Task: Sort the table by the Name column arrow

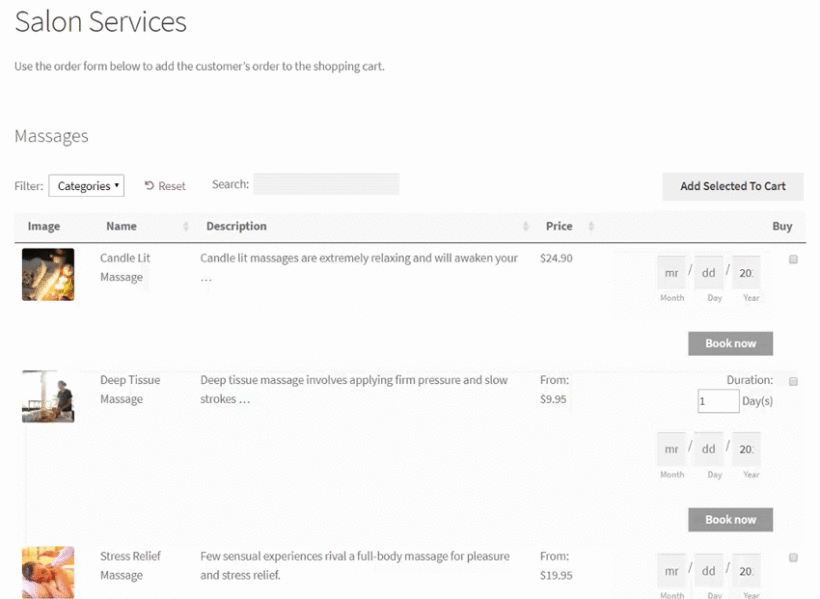Action: point(188,226)
